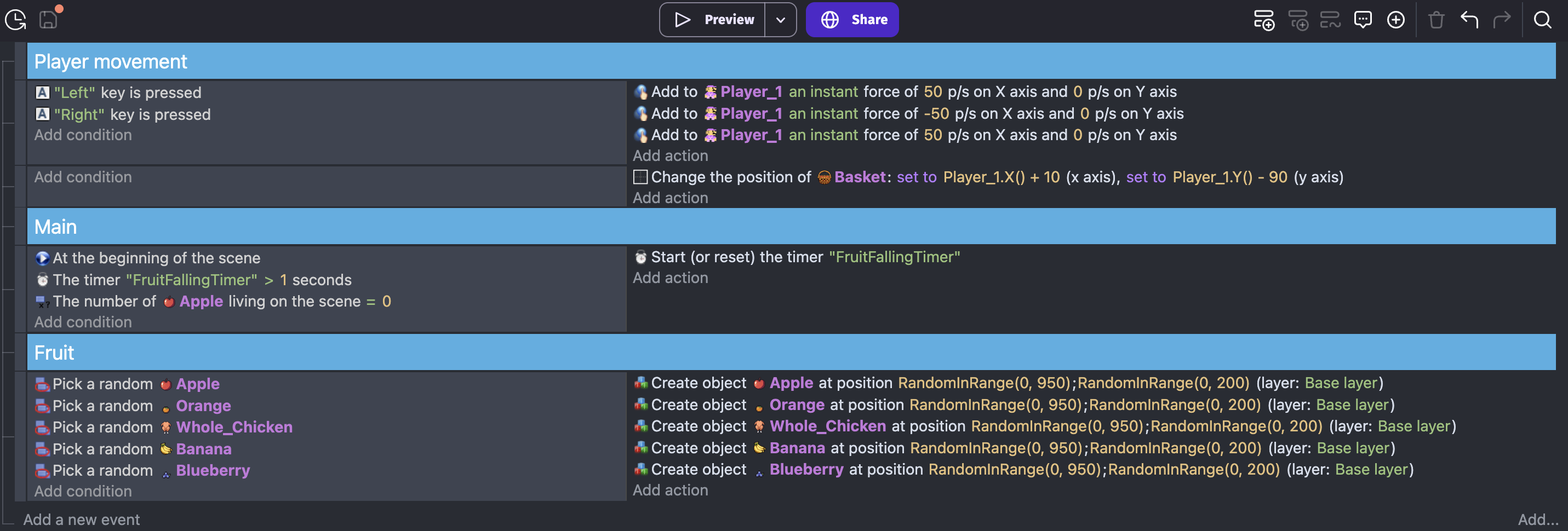Click "Add a new event" at the bottom
This screenshot has height=531, width=1568.
(x=82, y=519)
